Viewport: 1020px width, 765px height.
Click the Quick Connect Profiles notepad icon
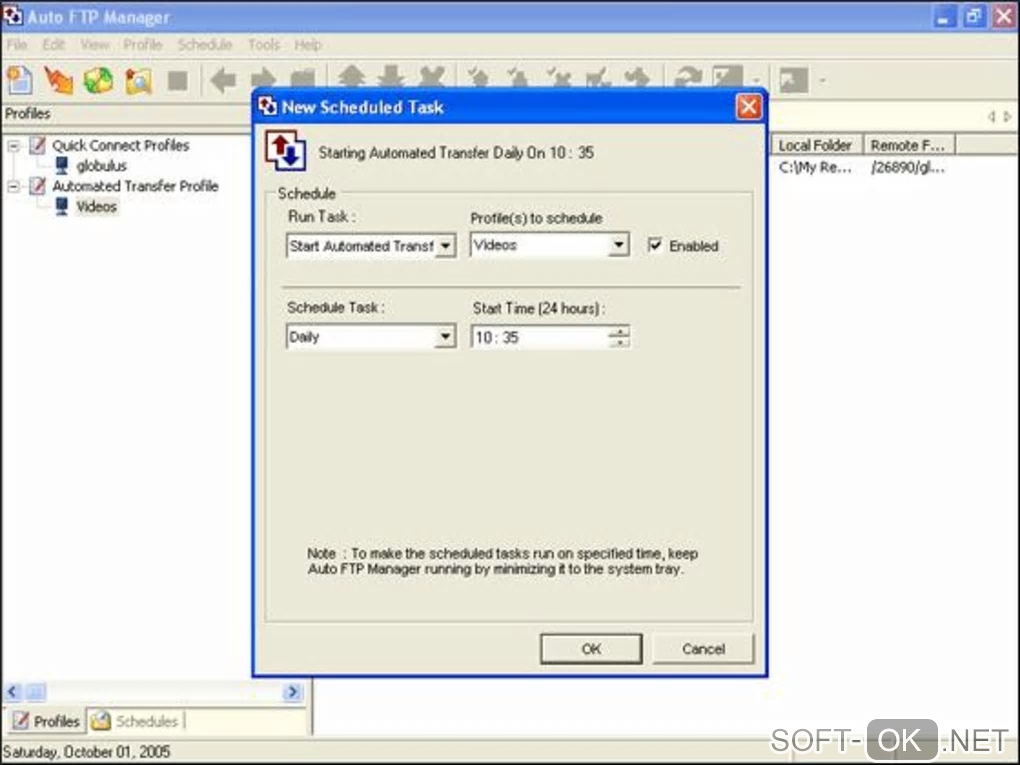[x=38, y=145]
